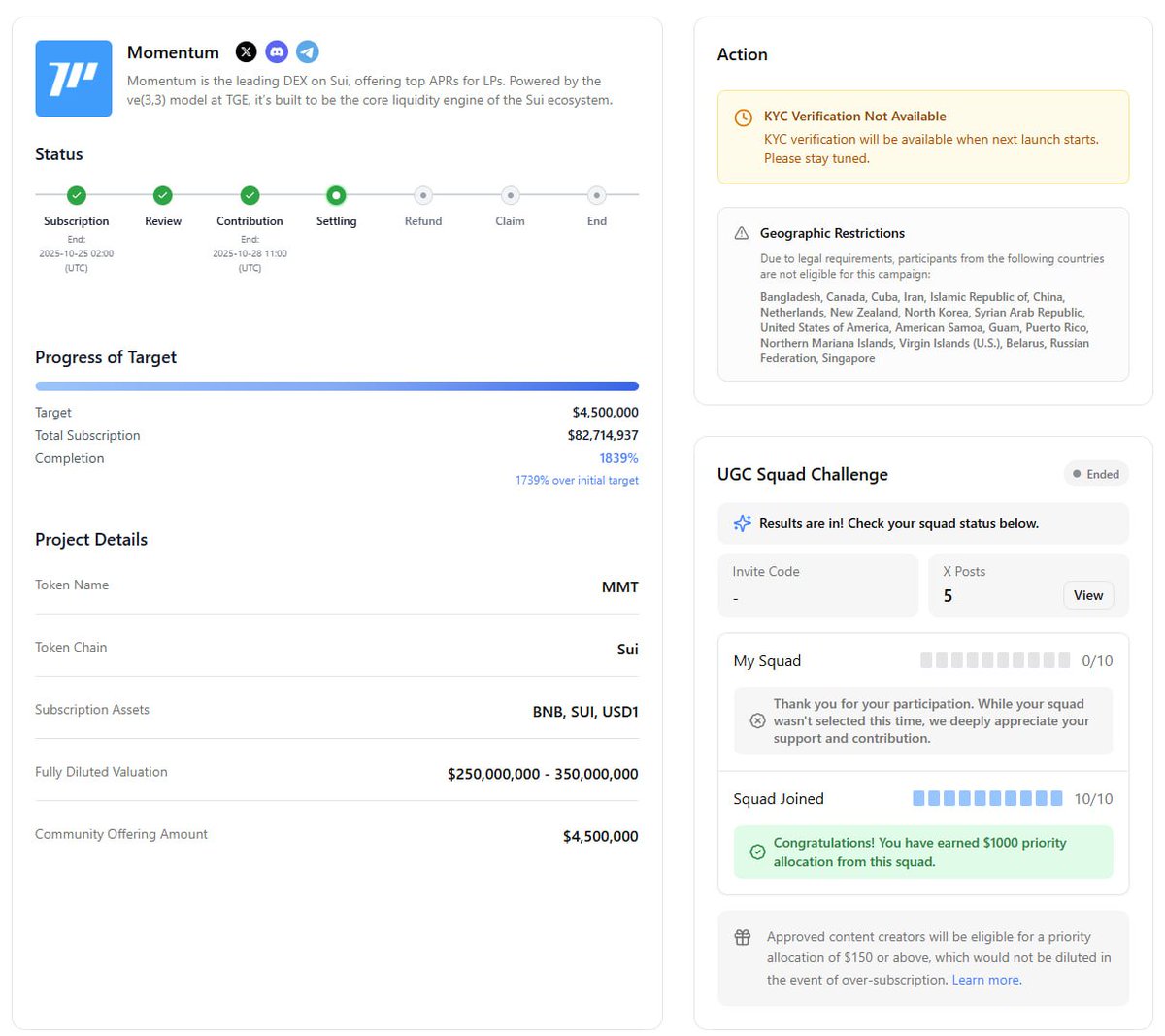Click the restricted countries list

[924, 327]
